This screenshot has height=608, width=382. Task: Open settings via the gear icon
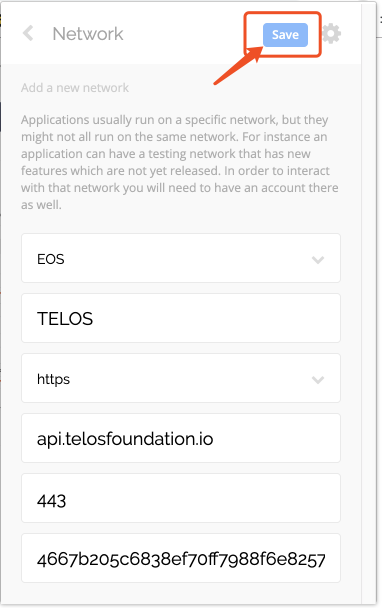pos(332,34)
